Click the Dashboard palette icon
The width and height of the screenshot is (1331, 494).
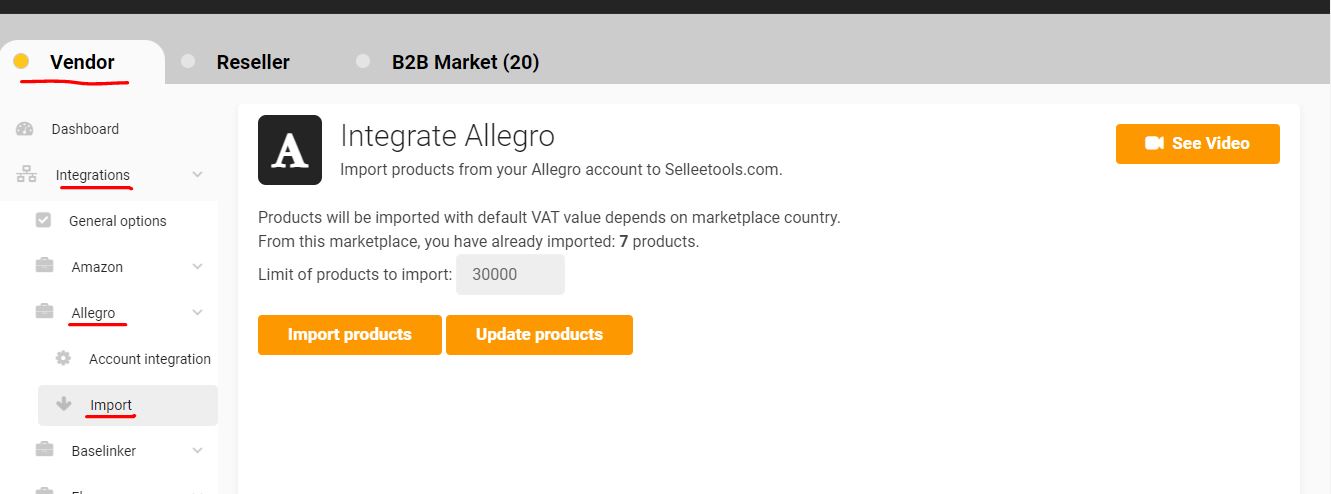click(x=25, y=129)
